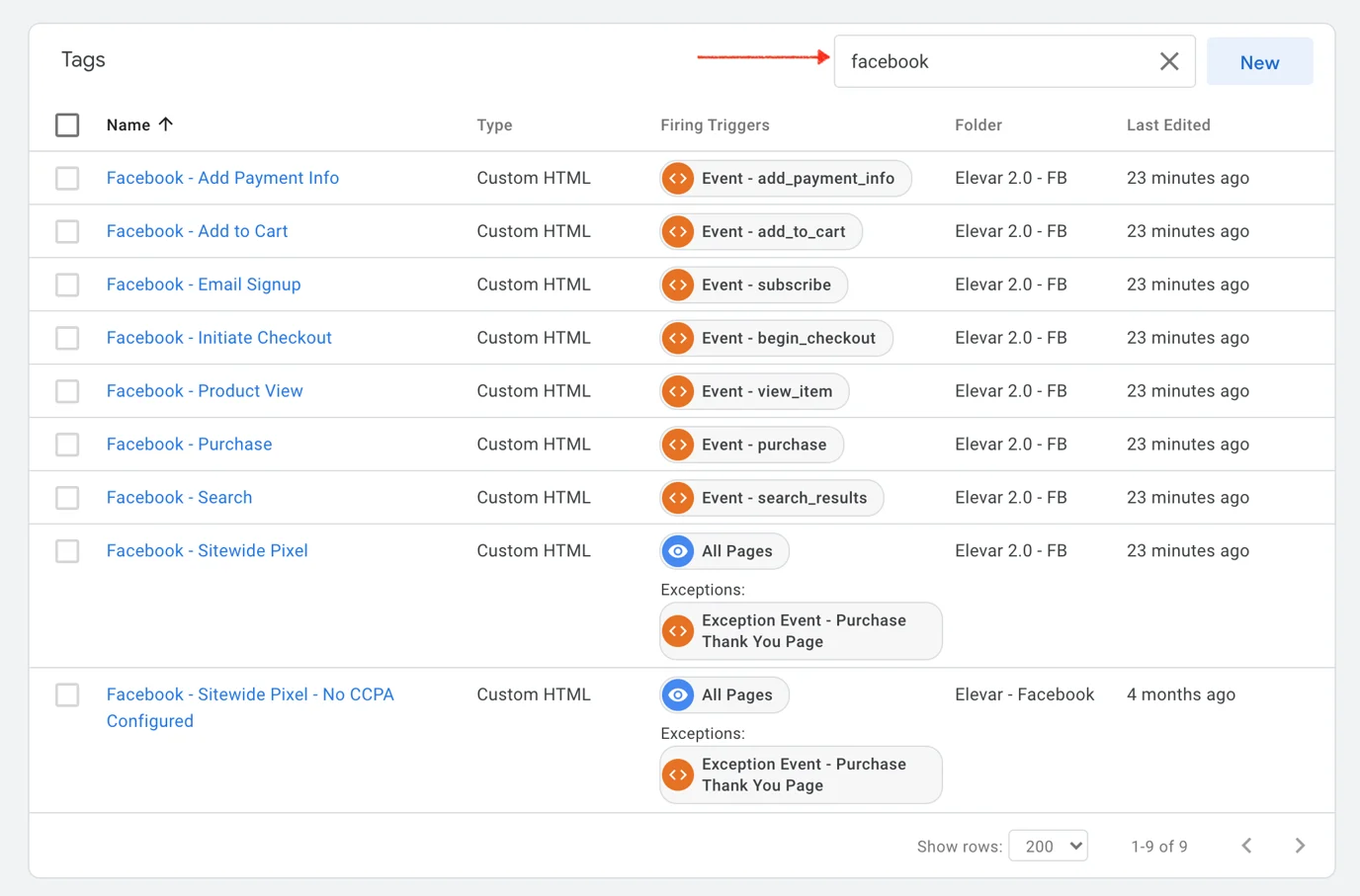Click blue eye icon in Sitewide Pixel row
Screen dimensions: 1360x896
click(x=678, y=551)
